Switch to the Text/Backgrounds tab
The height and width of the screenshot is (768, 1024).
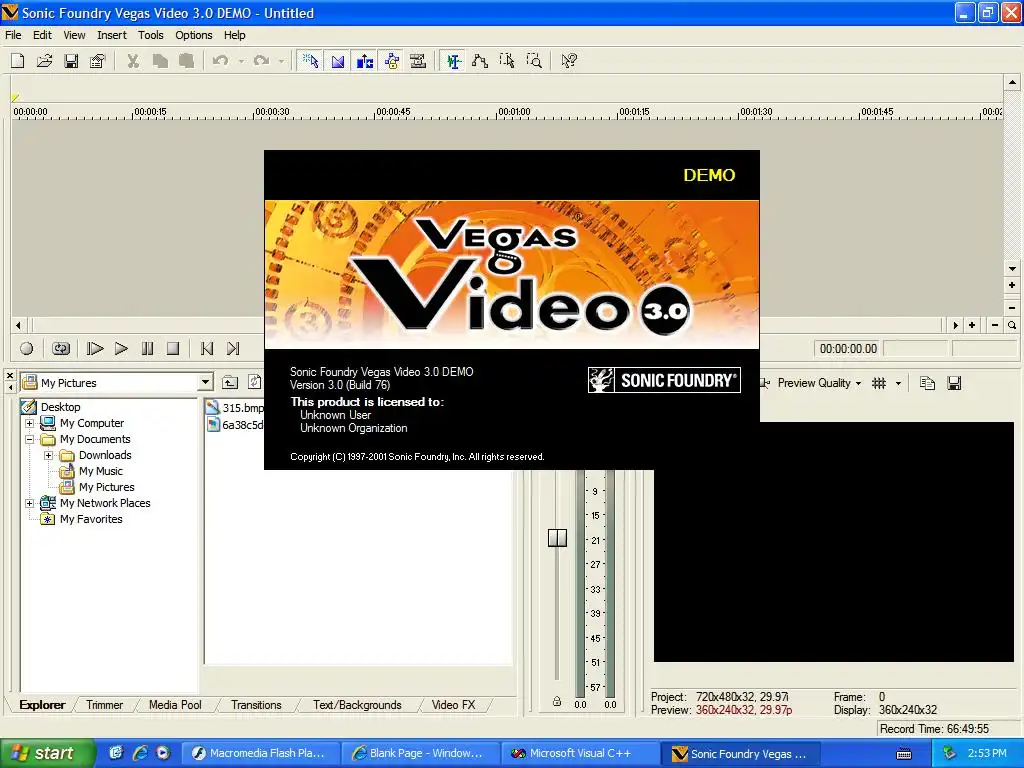(357, 705)
